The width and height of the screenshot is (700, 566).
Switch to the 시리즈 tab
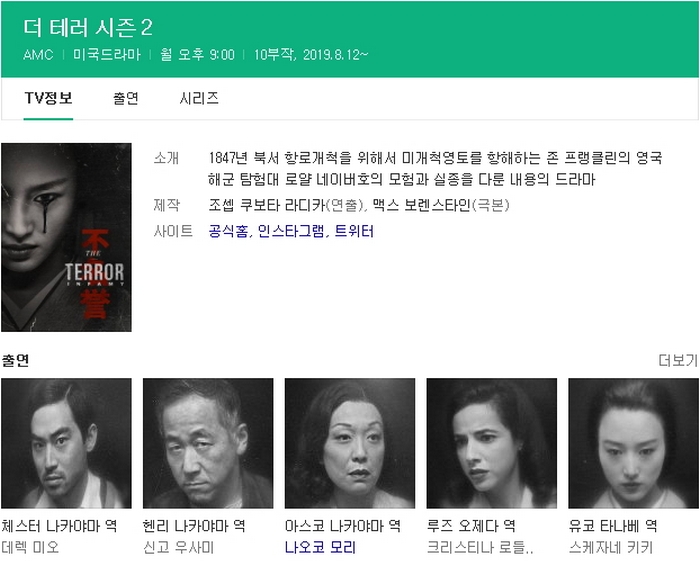point(199,98)
